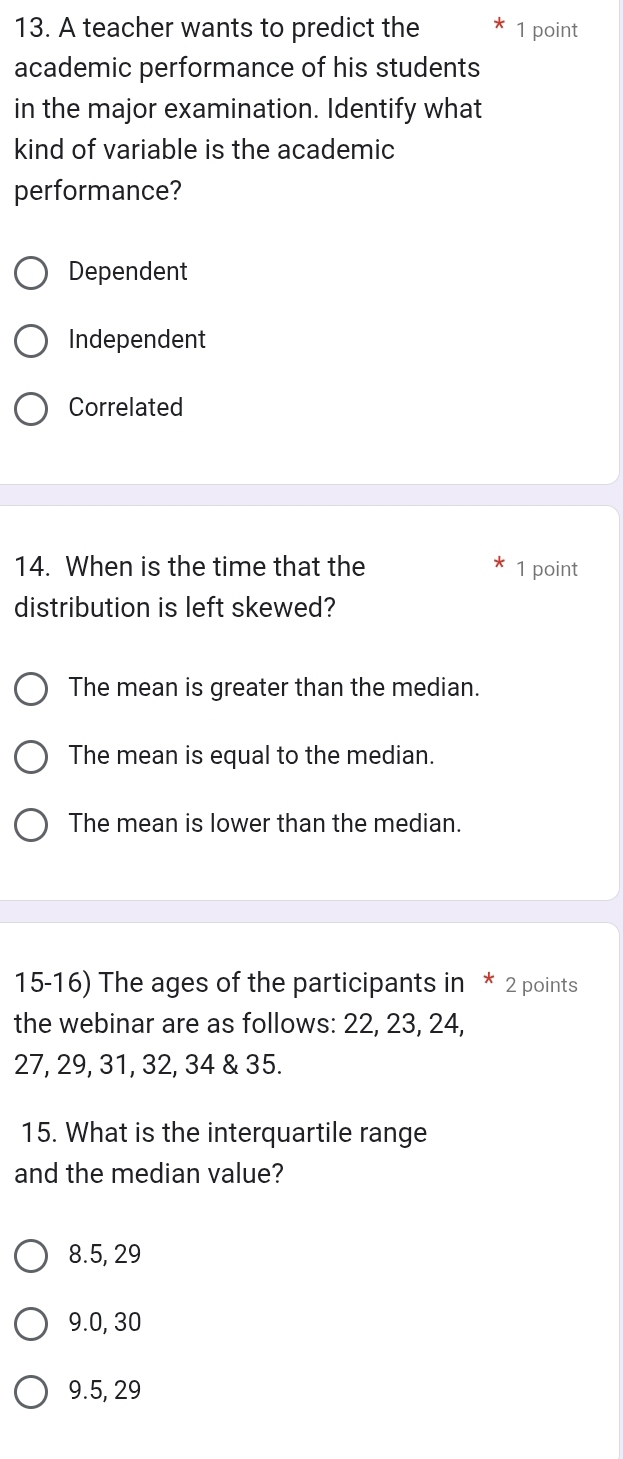Image resolution: width=623 pixels, height=1459 pixels.
Task: Pick the '9.5, 29' answer option
Action: click(31, 1391)
